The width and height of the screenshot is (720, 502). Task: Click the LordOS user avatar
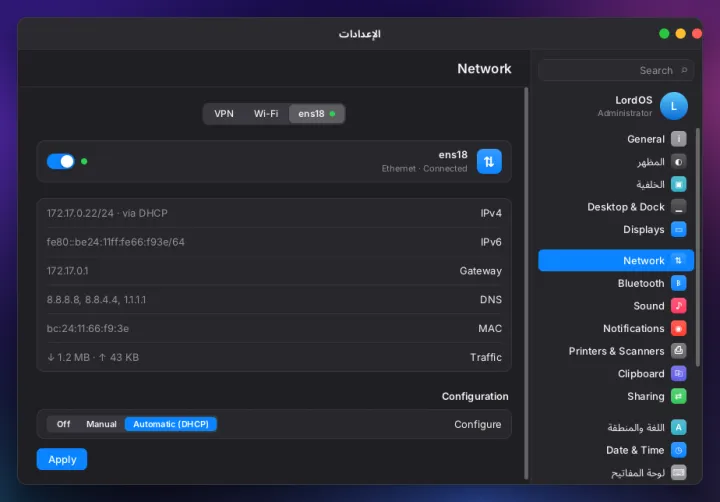point(674,106)
